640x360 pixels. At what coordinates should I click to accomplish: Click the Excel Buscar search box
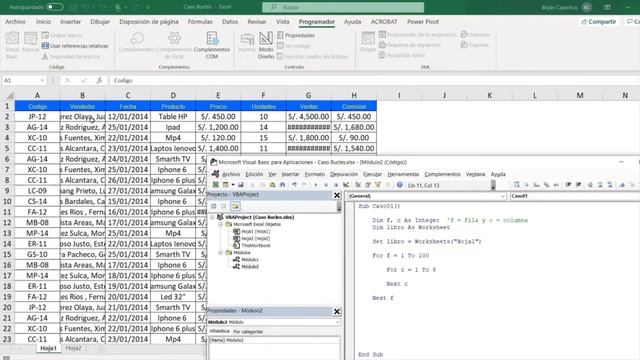pyautogui.click(x=343, y=7)
